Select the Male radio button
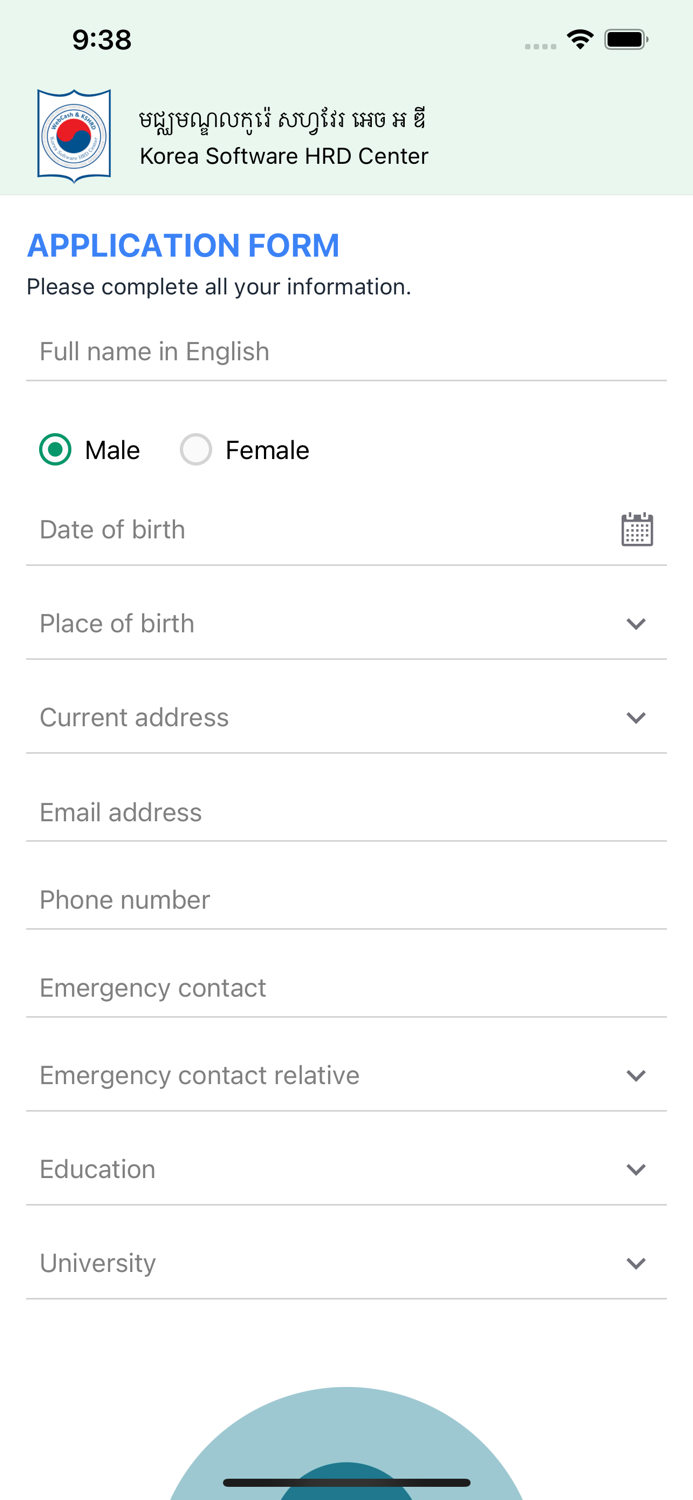This screenshot has width=693, height=1500. pos(55,450)
